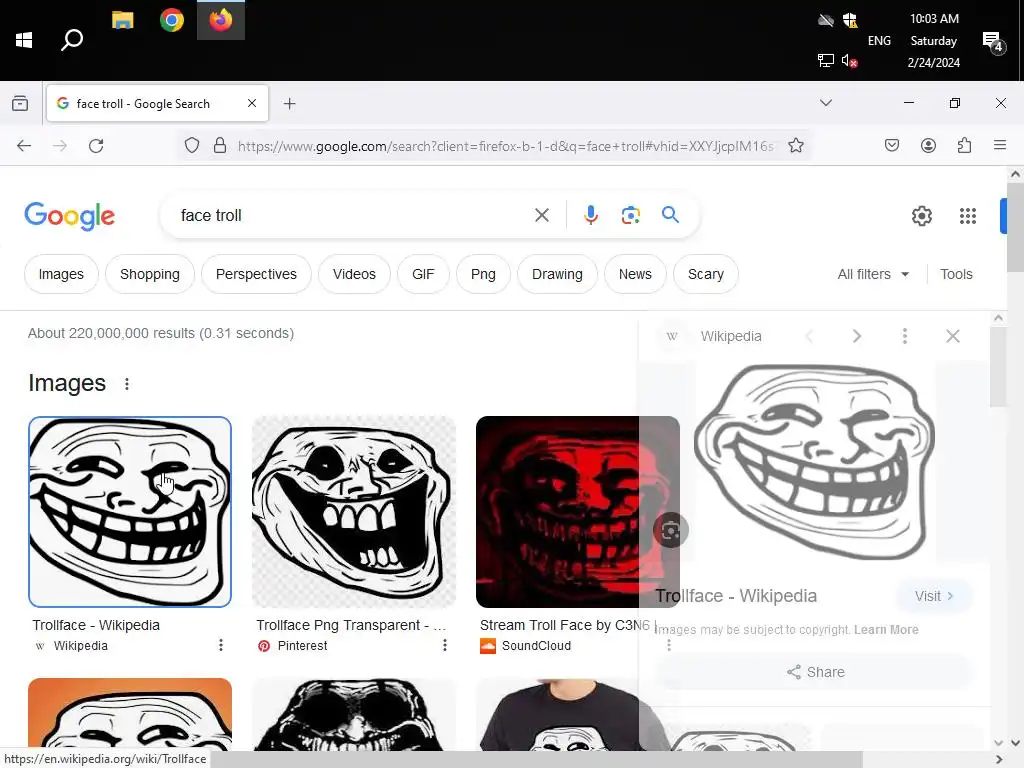Submit search with magnifier icon
Image resolution: width=1024 pixels, height=768 pixels.
coord(670,215)
